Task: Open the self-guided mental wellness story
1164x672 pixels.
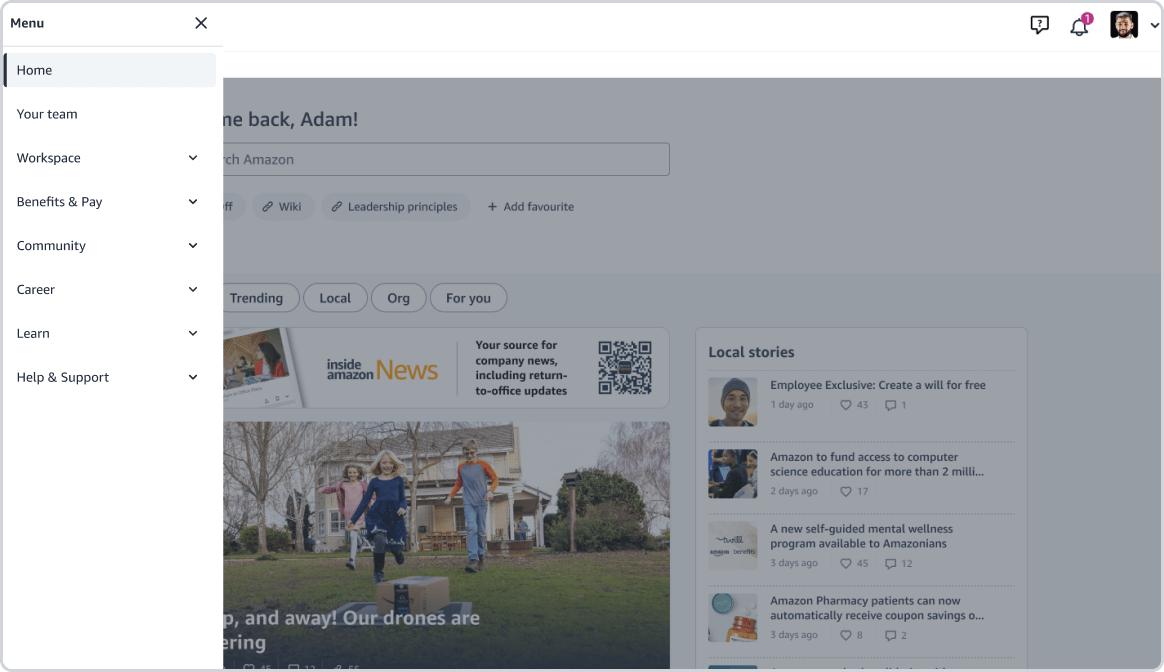Action: pyautogui.click(x=861, y=536)
